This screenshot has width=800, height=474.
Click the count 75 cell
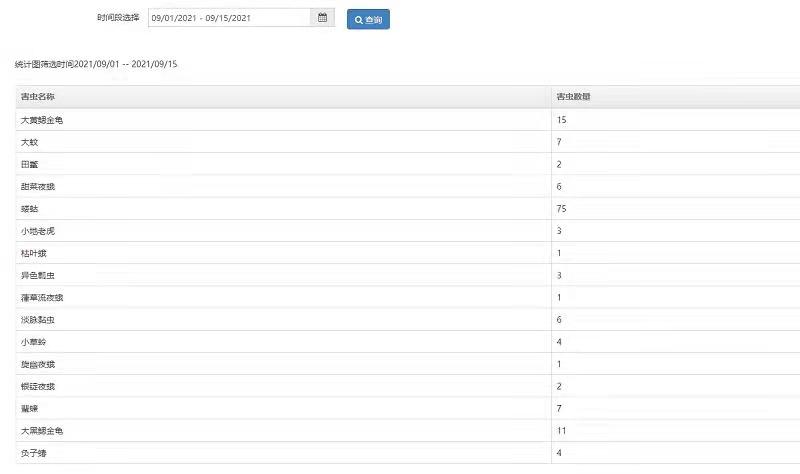563,209
